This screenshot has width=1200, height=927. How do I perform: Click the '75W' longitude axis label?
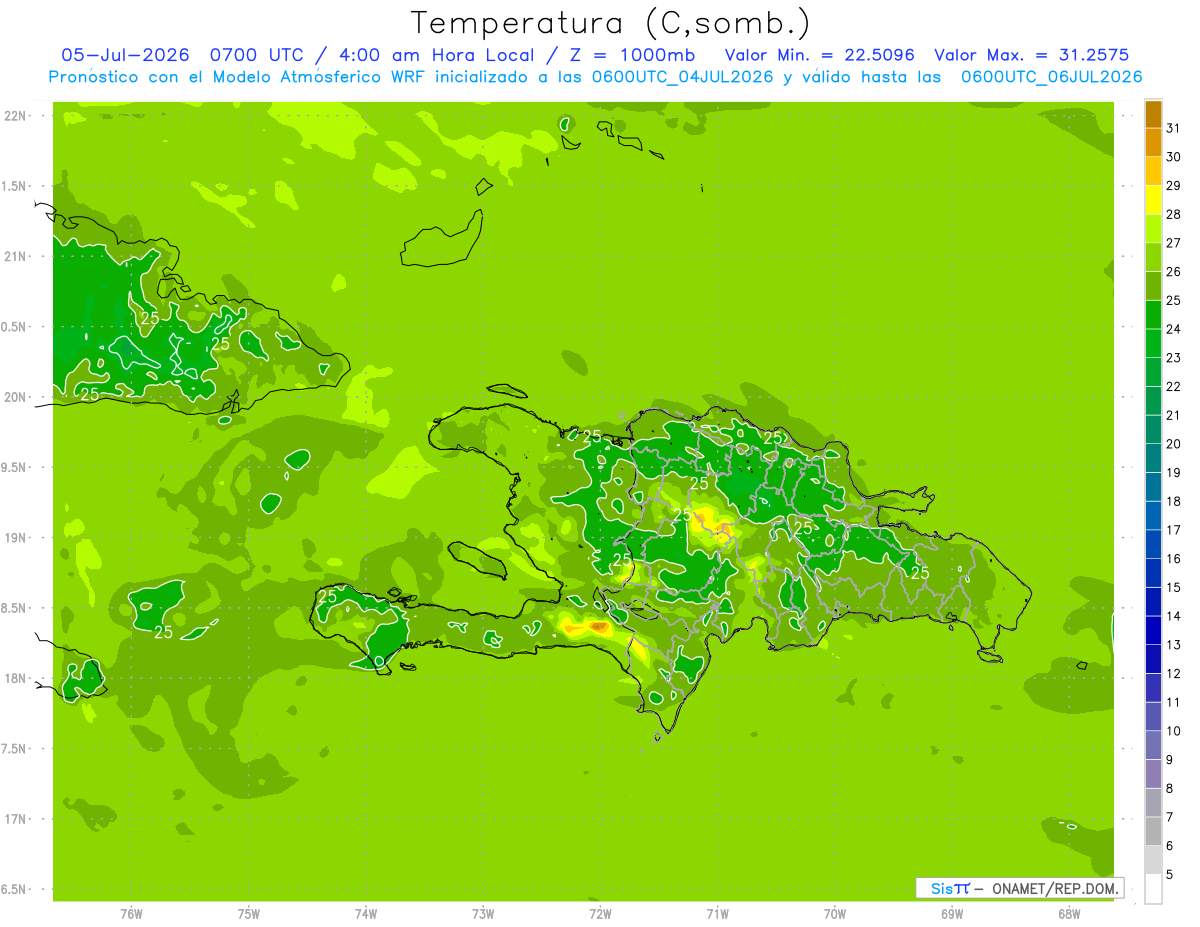click(249, 914)
